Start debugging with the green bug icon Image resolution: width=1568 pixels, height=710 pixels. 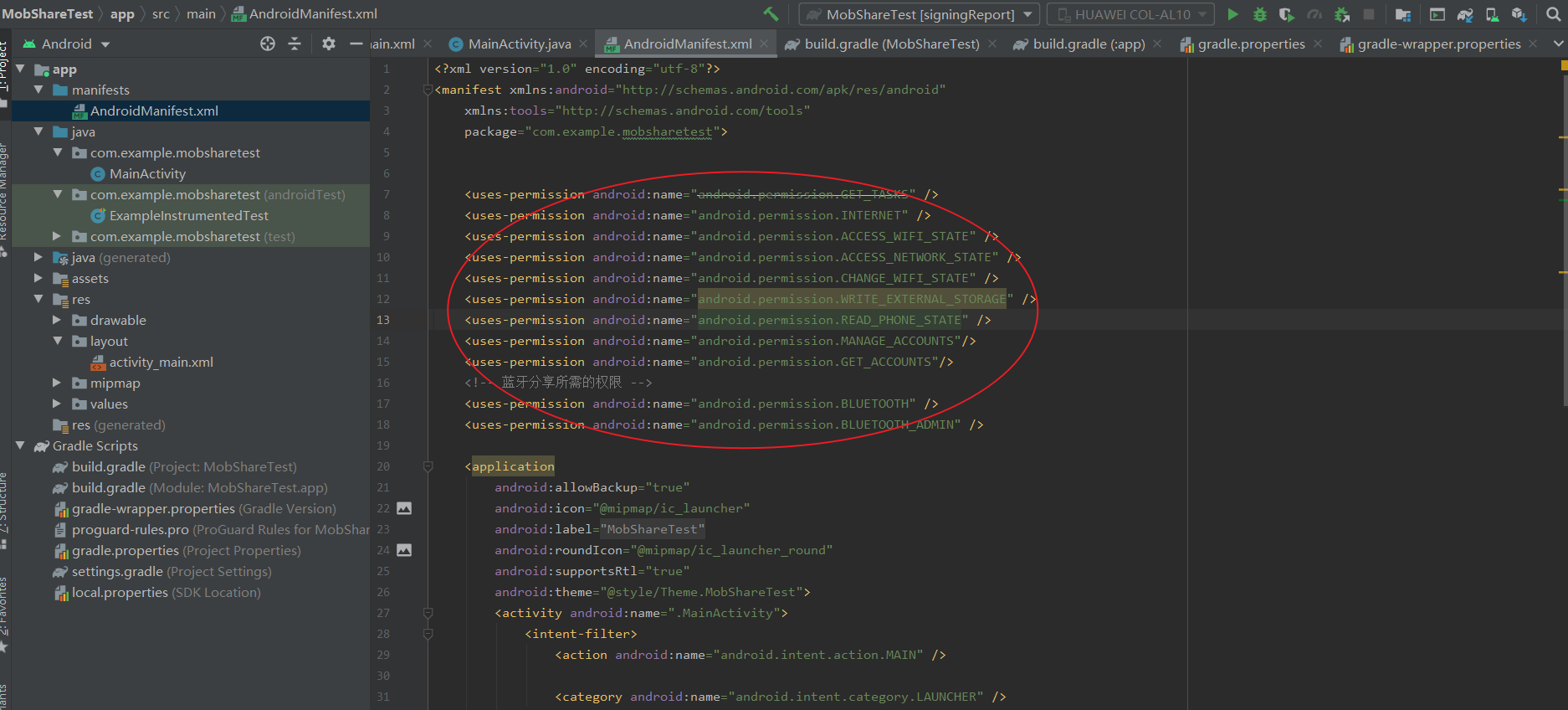1259,14
